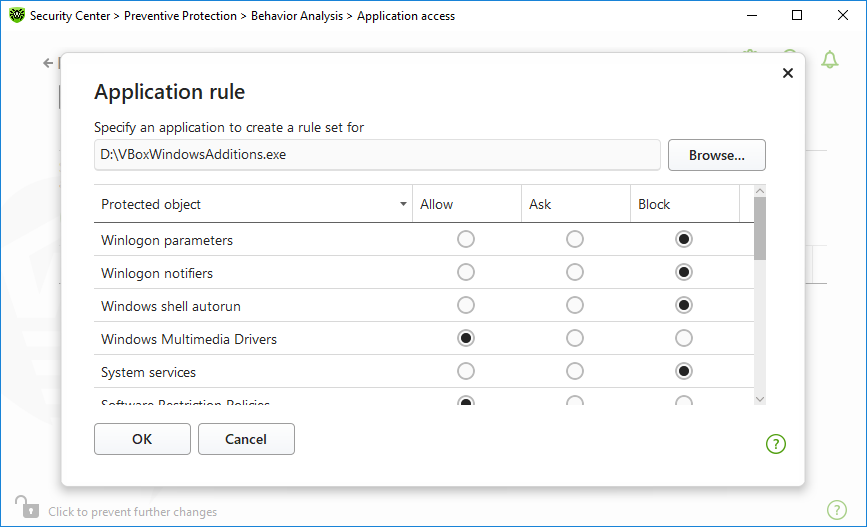Click the back arrow in Security Center
The image size is (867, 527).
(48, 63)
